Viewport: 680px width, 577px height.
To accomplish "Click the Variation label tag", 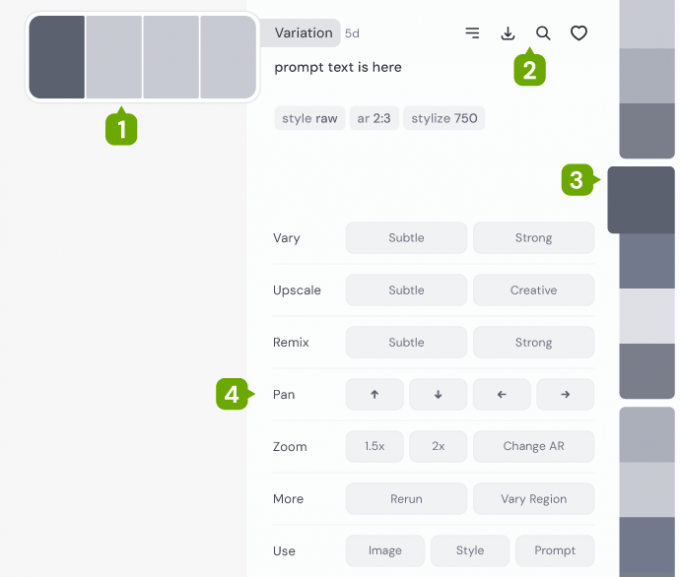I will click(x=303, y=33).
